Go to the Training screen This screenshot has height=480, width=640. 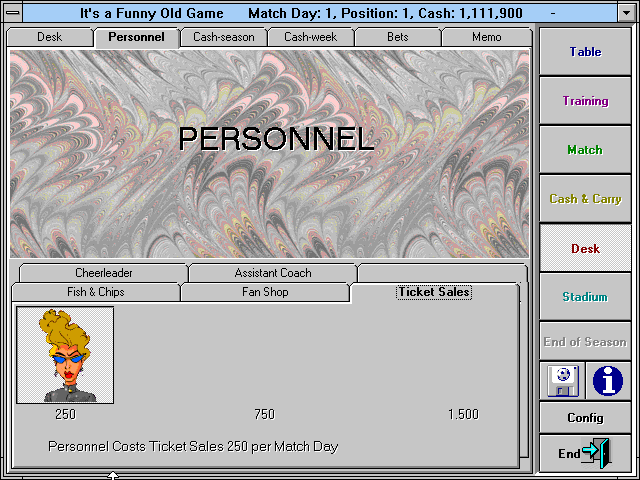[585, 101]
